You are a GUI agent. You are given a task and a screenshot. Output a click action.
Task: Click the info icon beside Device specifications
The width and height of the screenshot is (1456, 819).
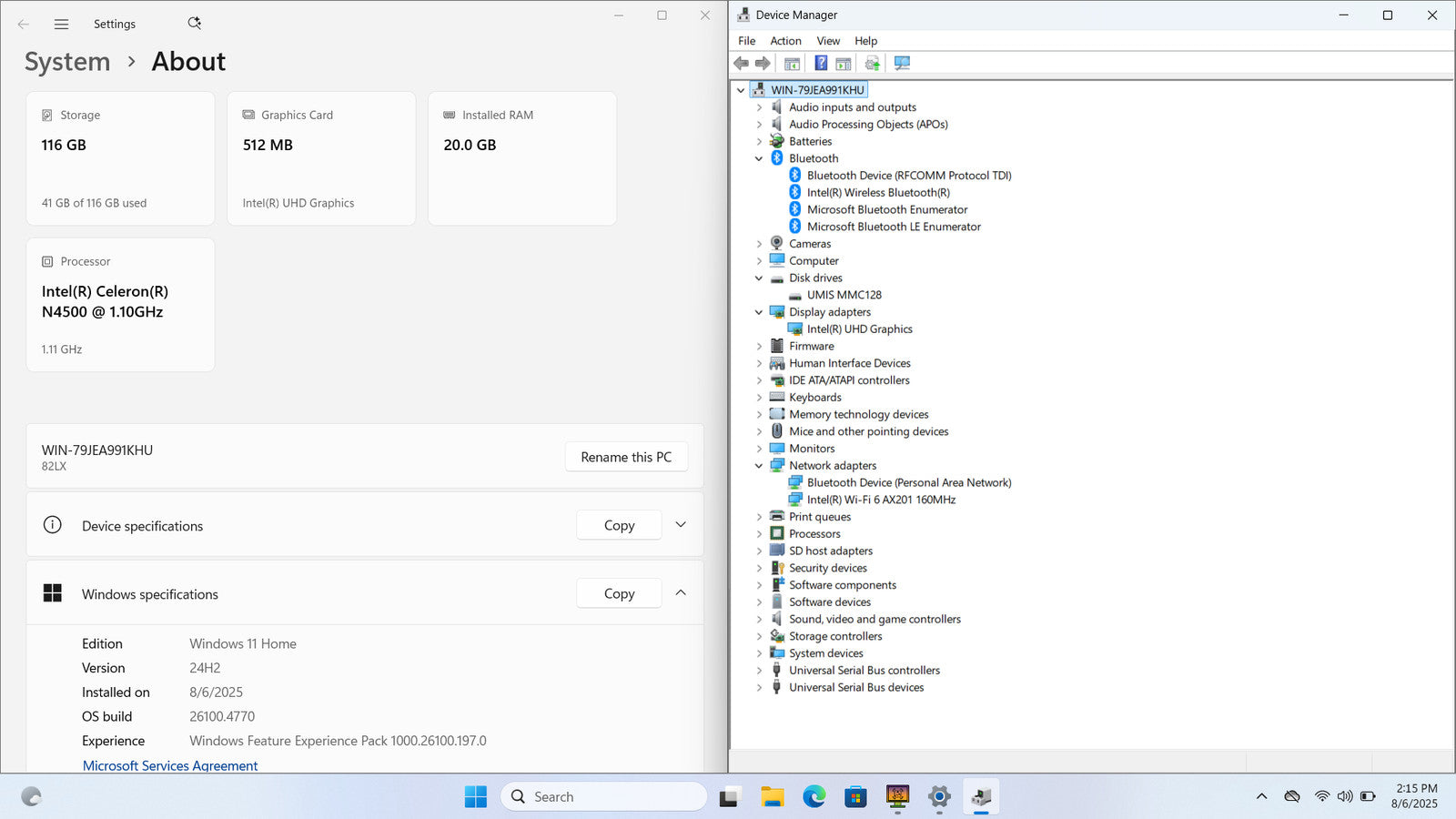click(53, 525)
